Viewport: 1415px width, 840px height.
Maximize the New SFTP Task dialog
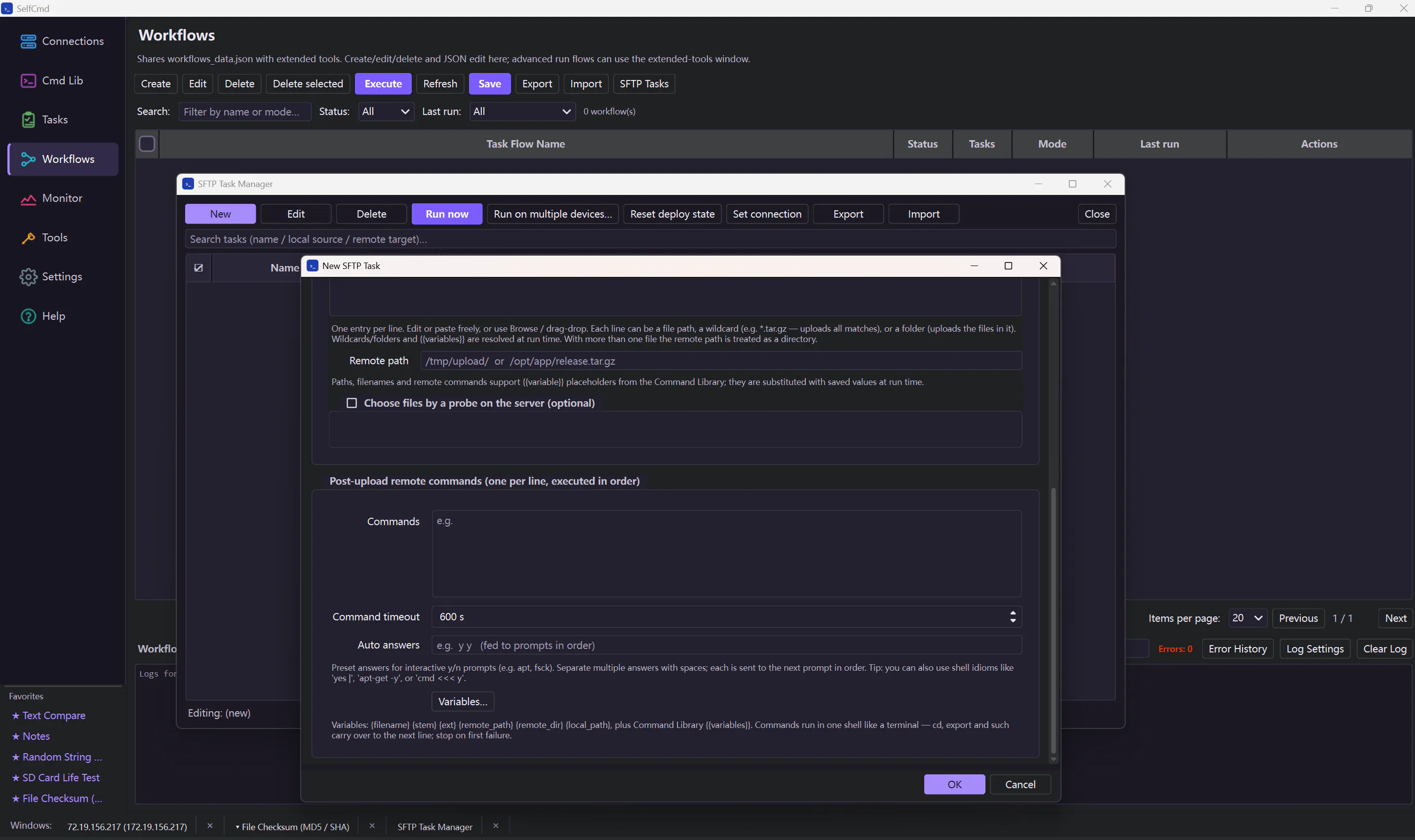pyautogui.click(x=1008, y=266)
